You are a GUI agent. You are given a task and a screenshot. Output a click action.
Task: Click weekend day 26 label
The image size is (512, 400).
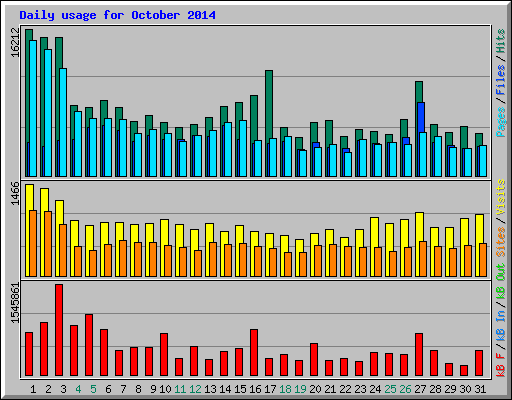pyautogui.click(x=405, y=389)
